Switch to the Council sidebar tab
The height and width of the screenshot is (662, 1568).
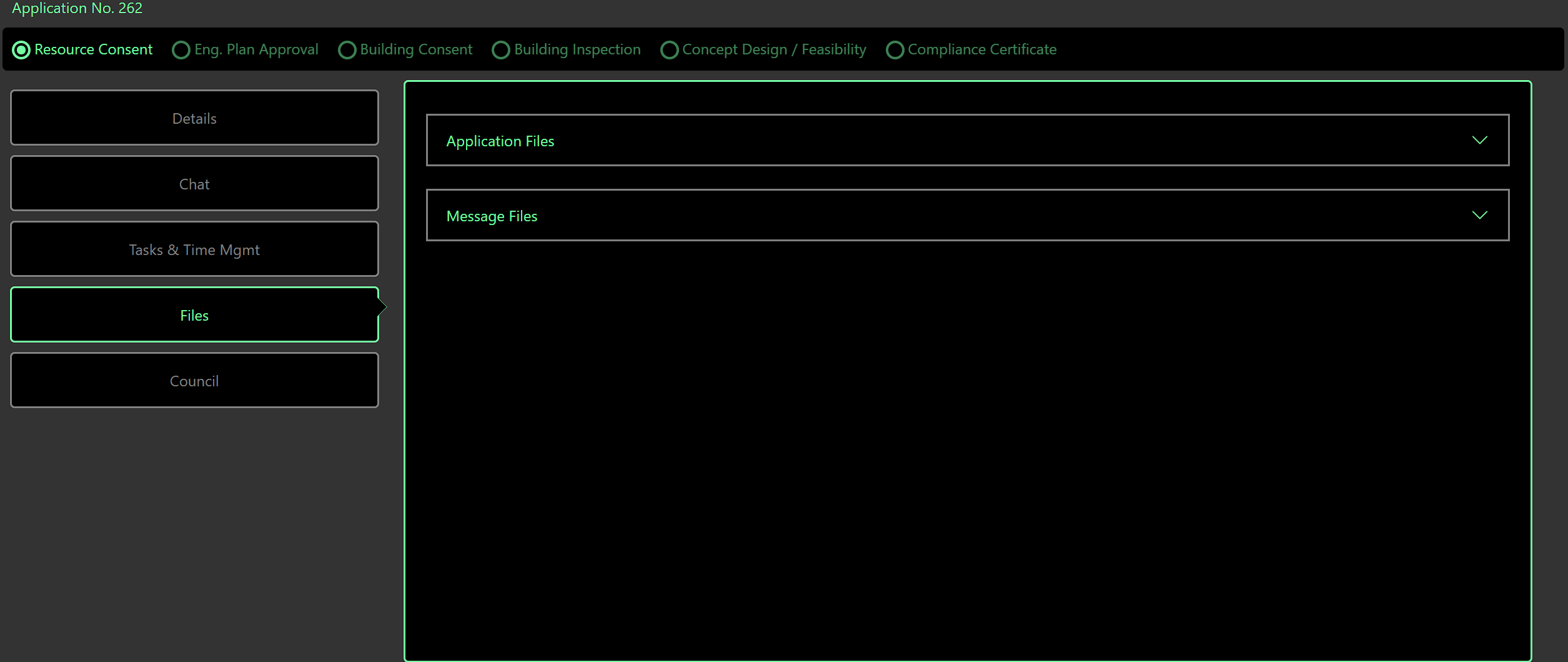[194, 381]
